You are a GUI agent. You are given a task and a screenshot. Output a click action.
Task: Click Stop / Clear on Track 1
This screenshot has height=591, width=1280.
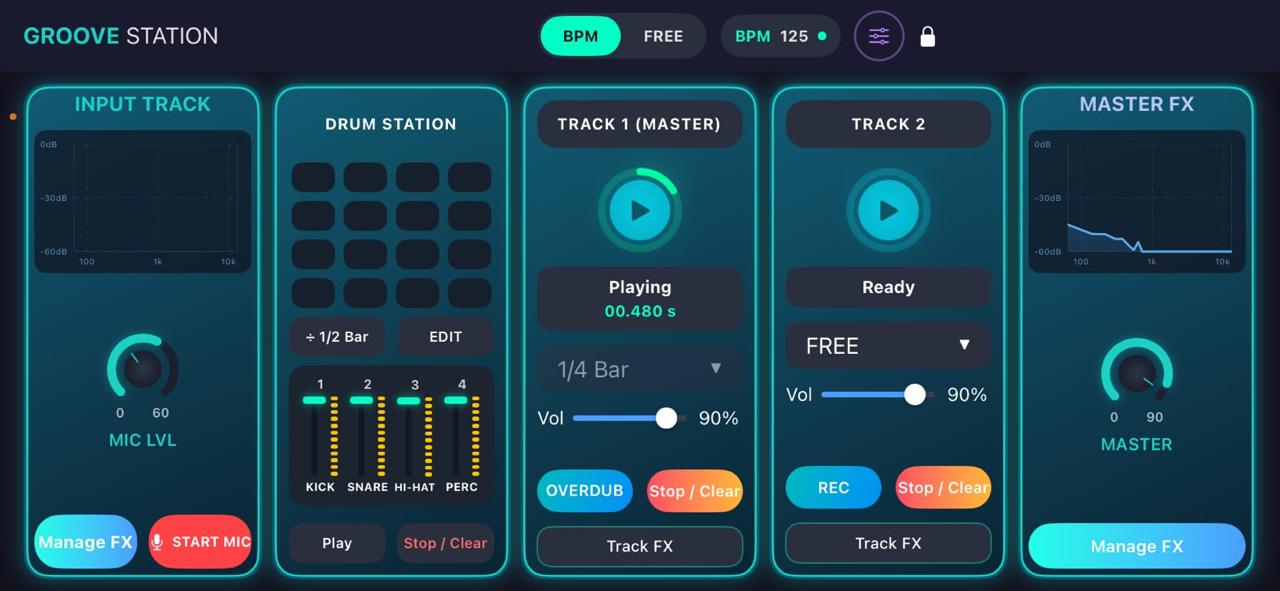point(695,491)
